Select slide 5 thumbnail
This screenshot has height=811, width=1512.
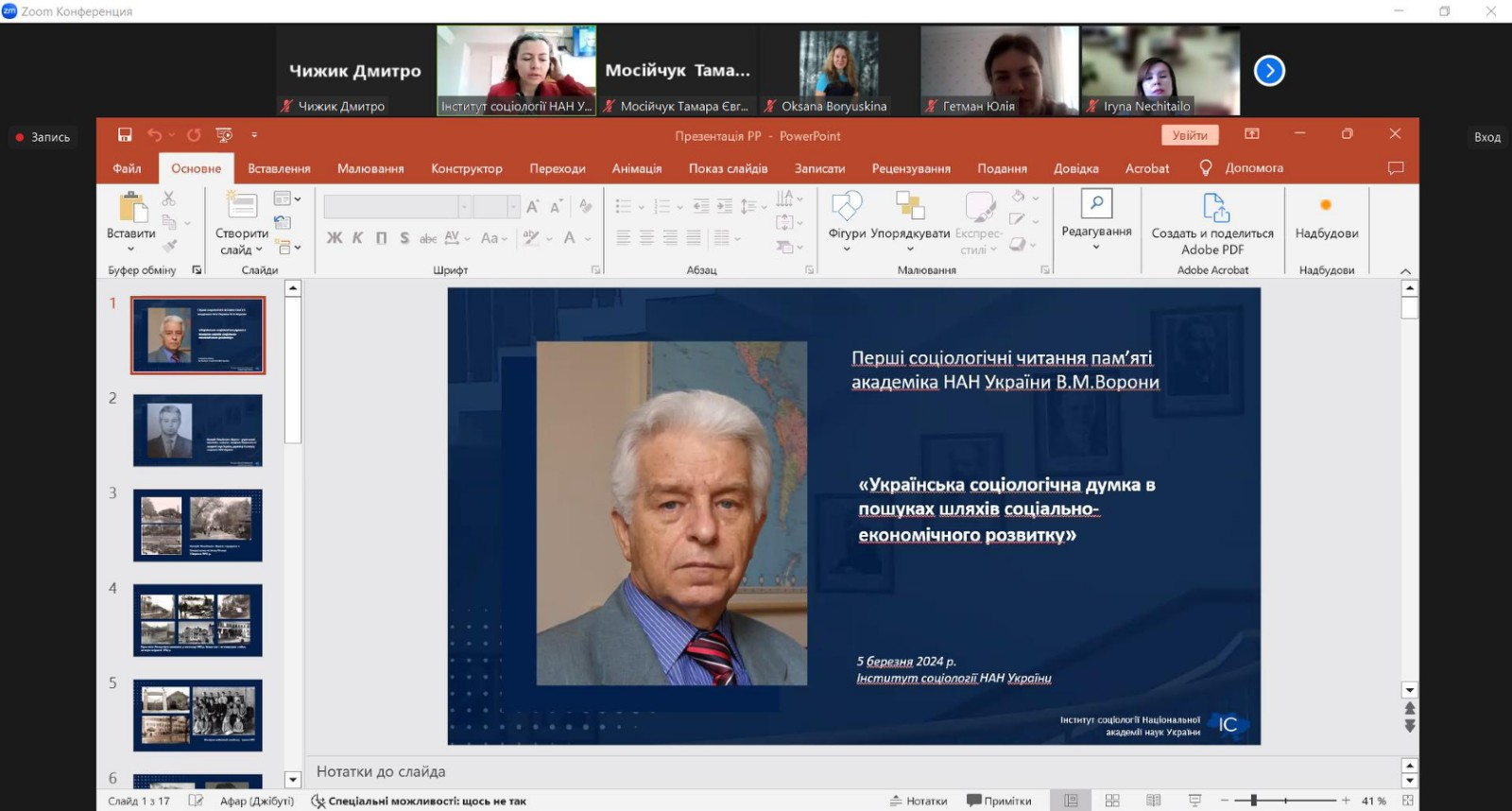point(198,715)
